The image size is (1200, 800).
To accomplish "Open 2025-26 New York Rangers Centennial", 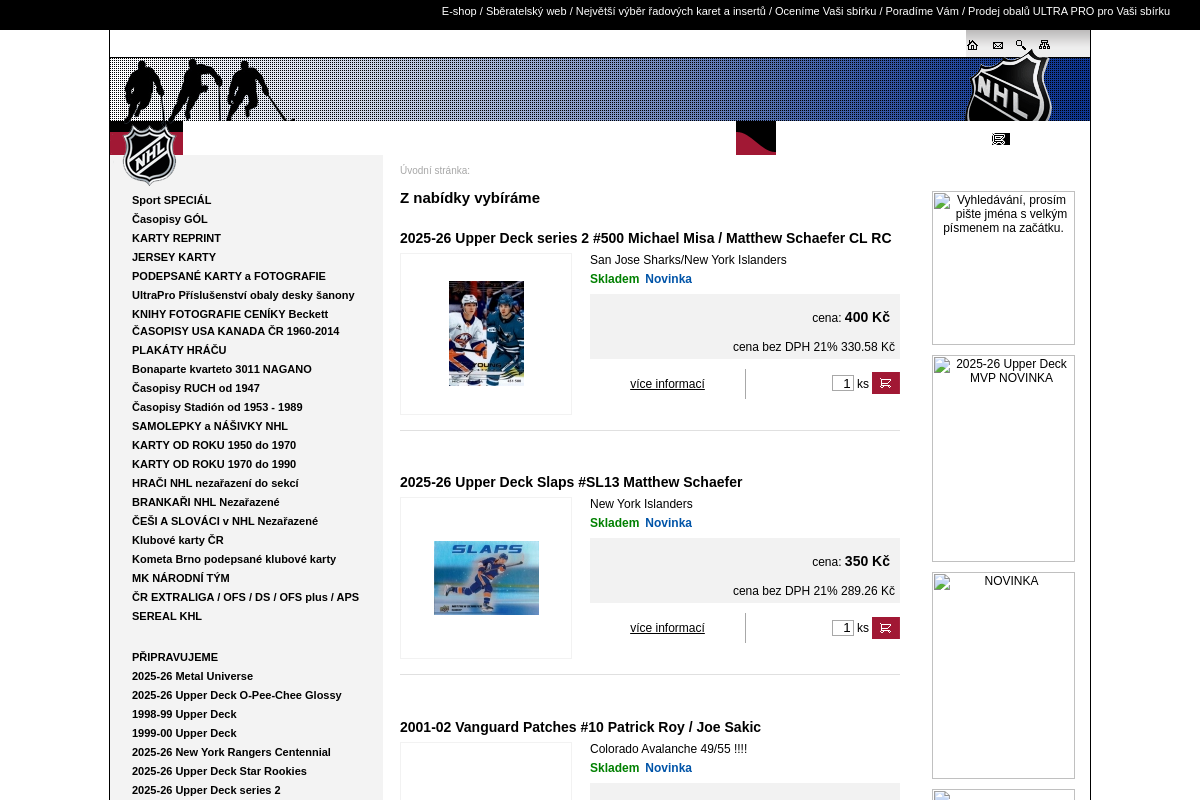I will tap(231, 752).
